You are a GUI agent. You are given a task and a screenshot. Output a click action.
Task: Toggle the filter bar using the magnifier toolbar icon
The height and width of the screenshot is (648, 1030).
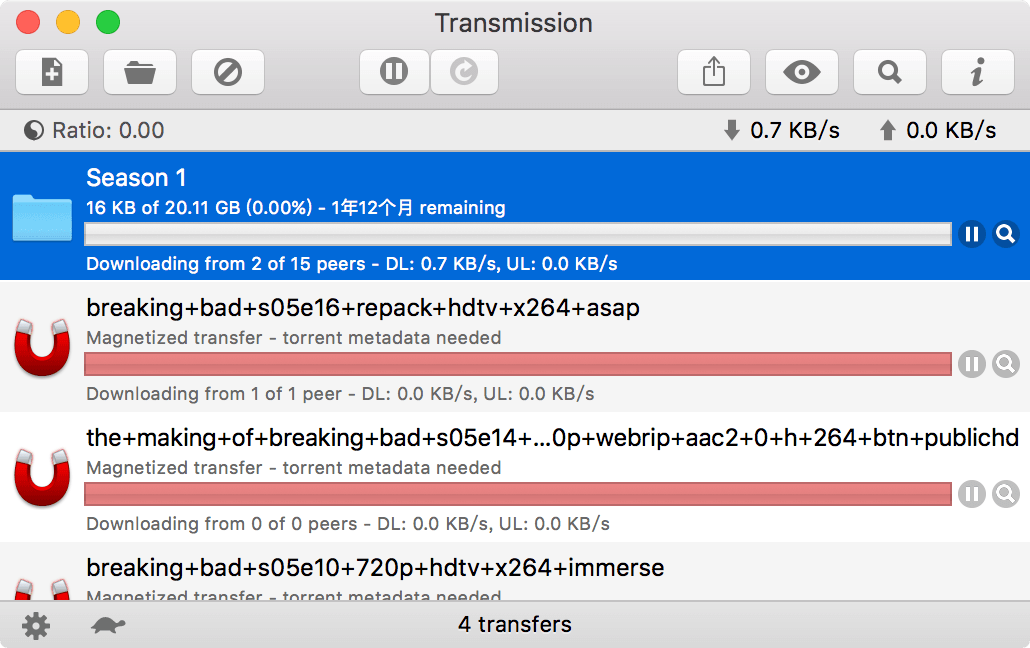coord(890,72)
